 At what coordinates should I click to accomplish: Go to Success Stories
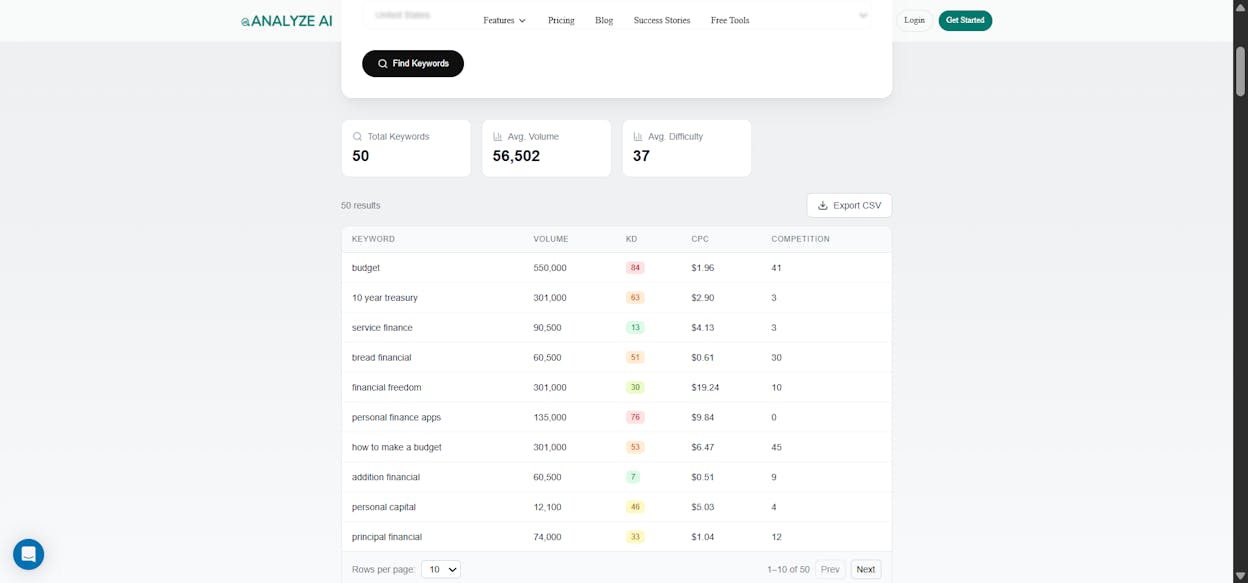click(662, 20)
